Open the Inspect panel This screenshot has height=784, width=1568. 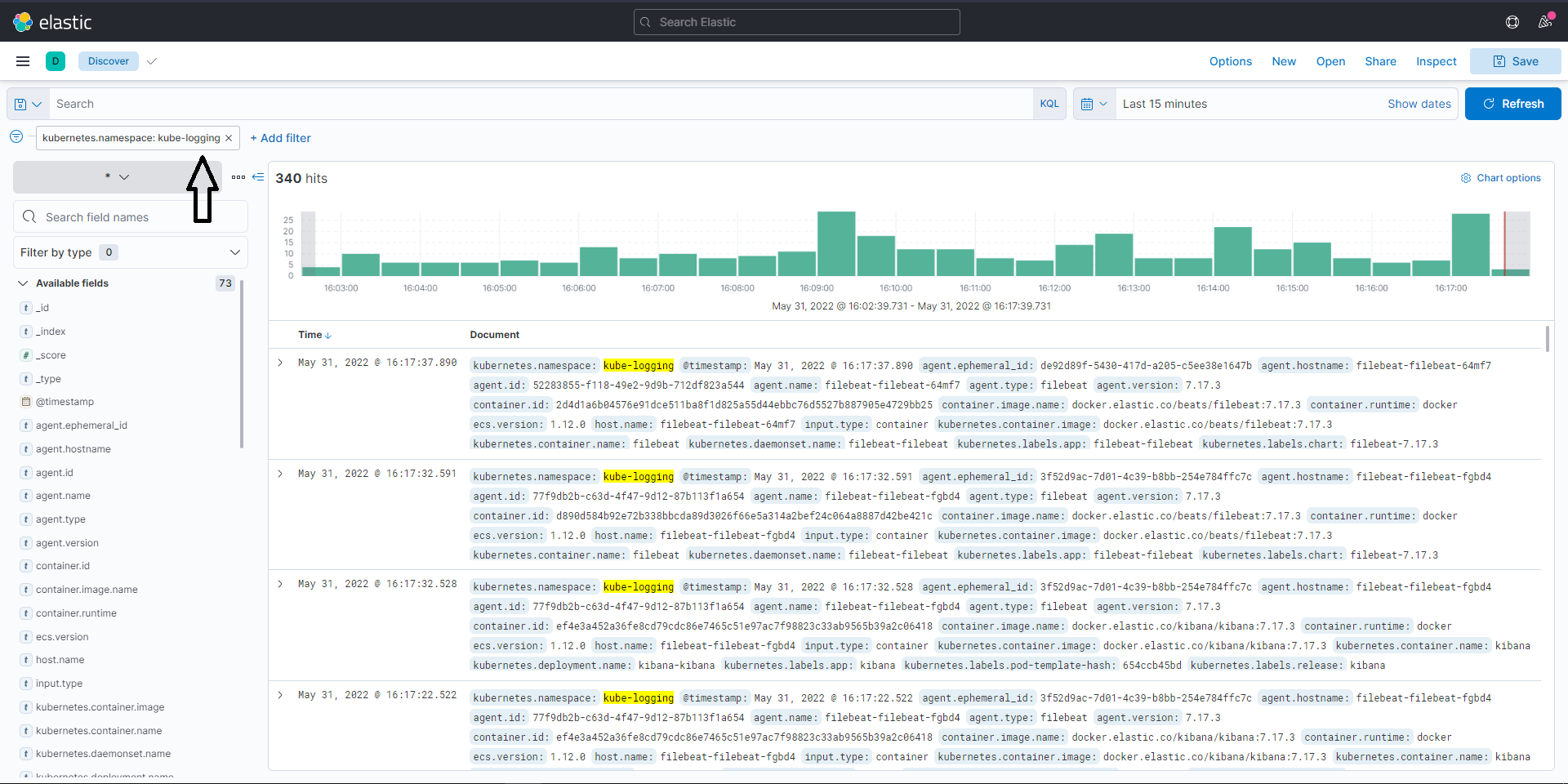click(x=1436, y=61)
